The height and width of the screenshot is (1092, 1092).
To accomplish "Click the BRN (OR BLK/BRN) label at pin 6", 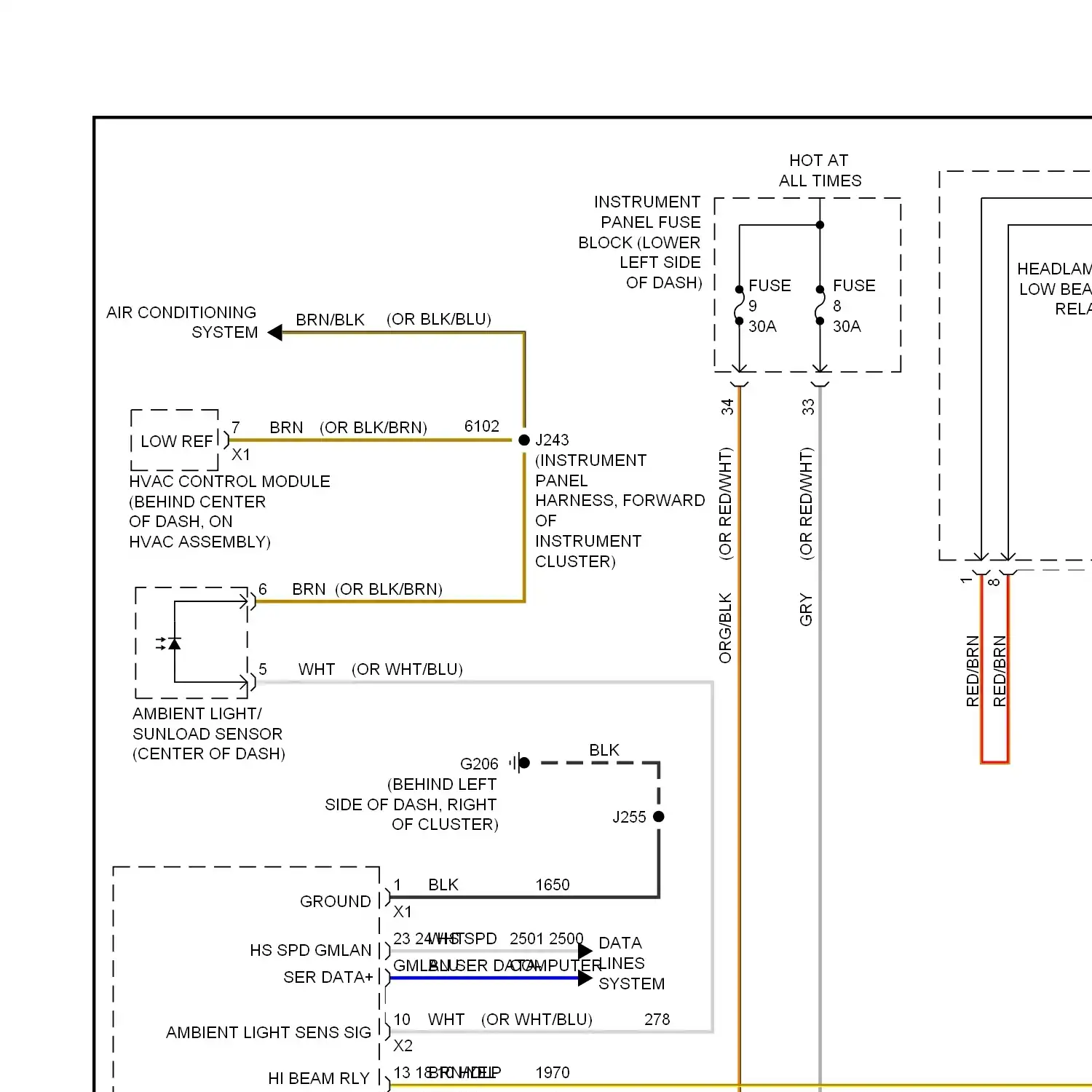I will click(x=368, y=589).
